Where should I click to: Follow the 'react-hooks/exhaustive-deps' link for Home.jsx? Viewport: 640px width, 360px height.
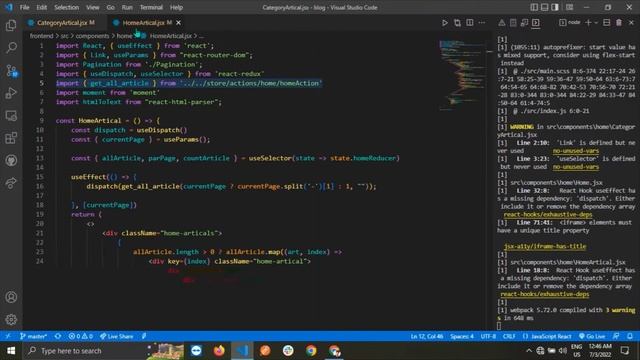coord(548,214)
